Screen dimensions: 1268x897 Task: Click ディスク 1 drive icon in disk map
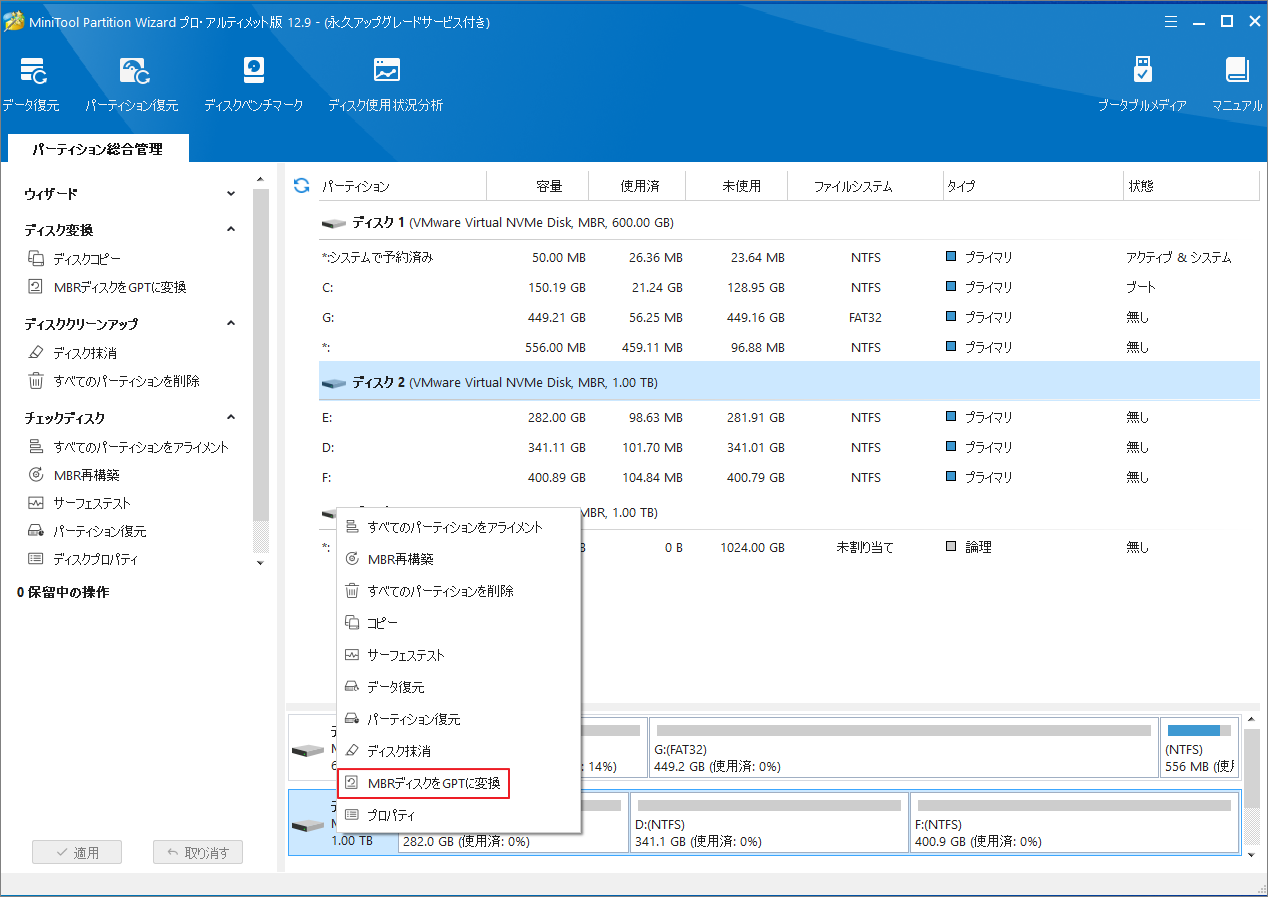coord(307,750)
